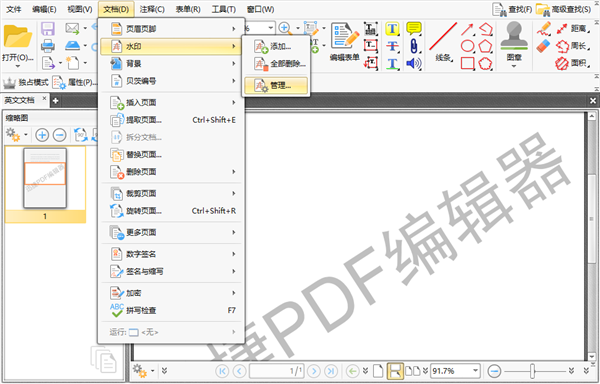Select 全部删除... in watermark submenu
This screenshot has height=384, width=600.
tap(276, 63)
